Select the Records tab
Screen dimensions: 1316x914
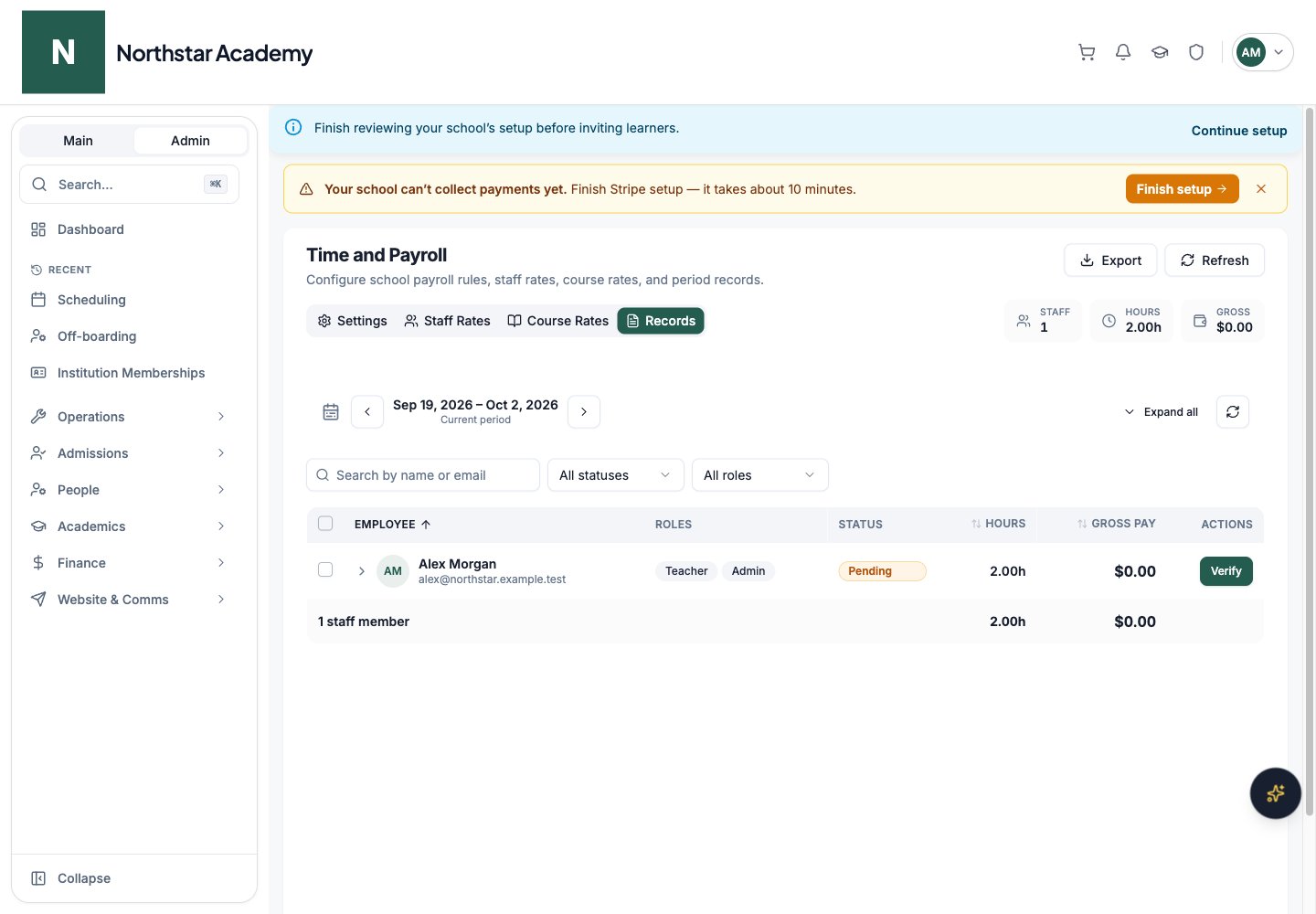tap(661, 321)
